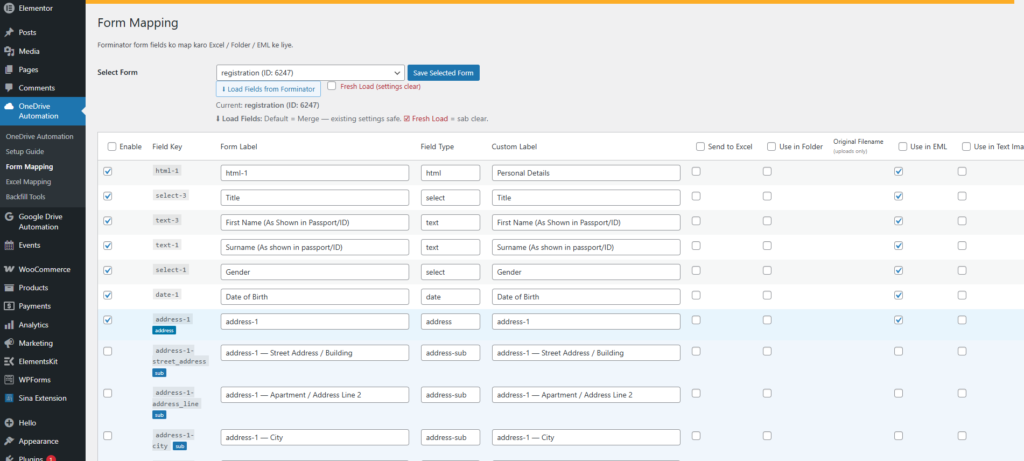Click the ElementsKit icon

click(x=9, y=361)
